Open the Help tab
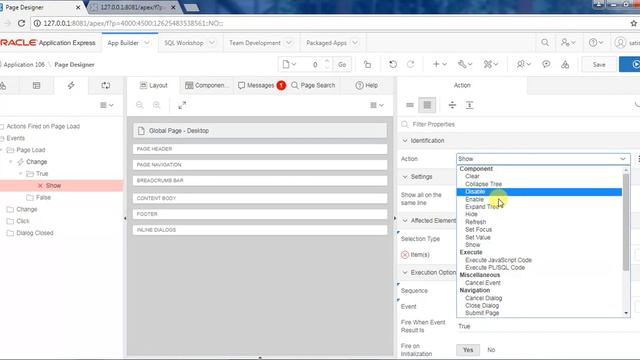 click(x=367, y=85)
